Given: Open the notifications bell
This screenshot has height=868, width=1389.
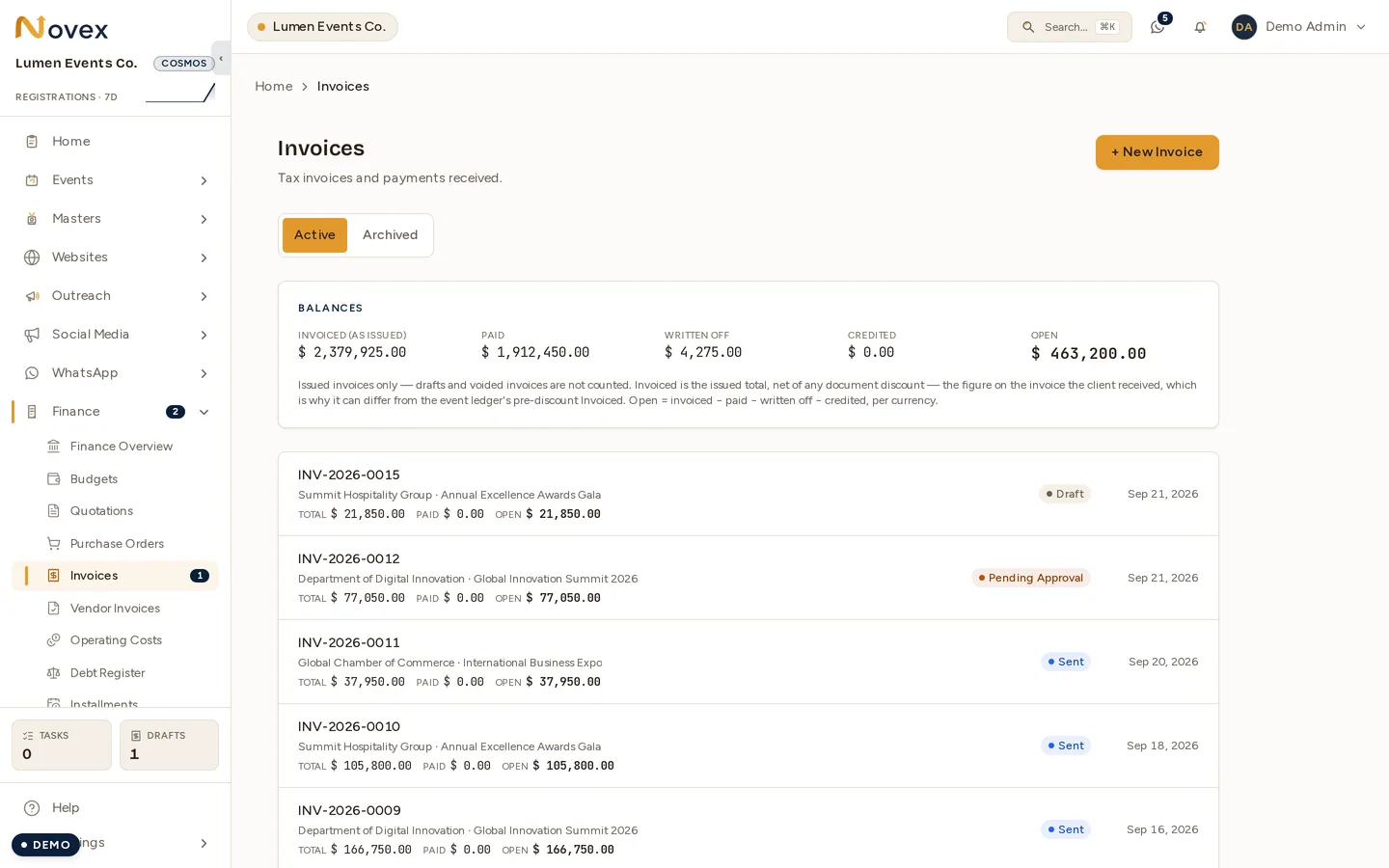Looking at the screenshot, I should pyautogui.click(x=1200, y=27).
